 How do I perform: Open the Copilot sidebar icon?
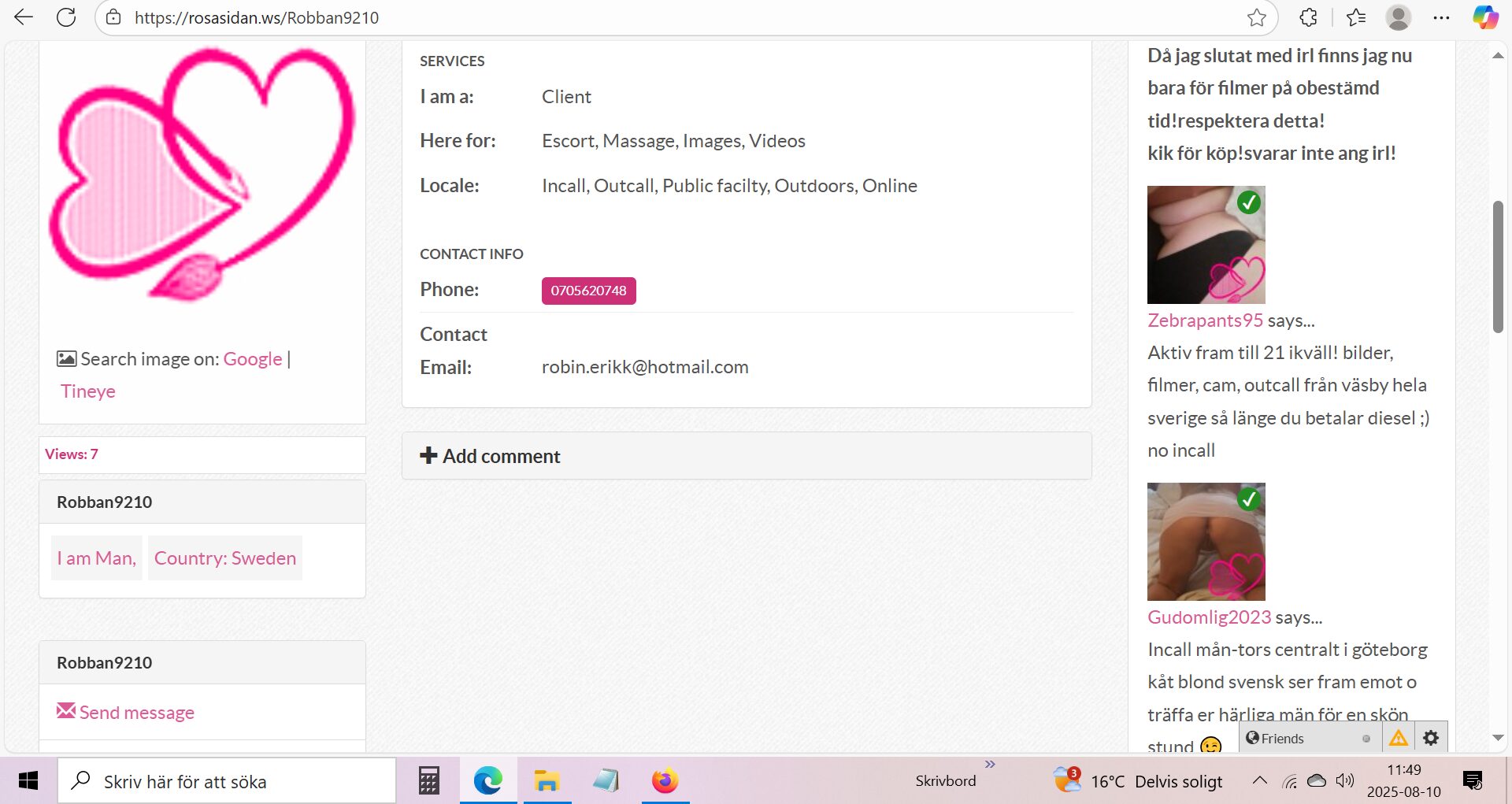click(x=1485, y=17)
